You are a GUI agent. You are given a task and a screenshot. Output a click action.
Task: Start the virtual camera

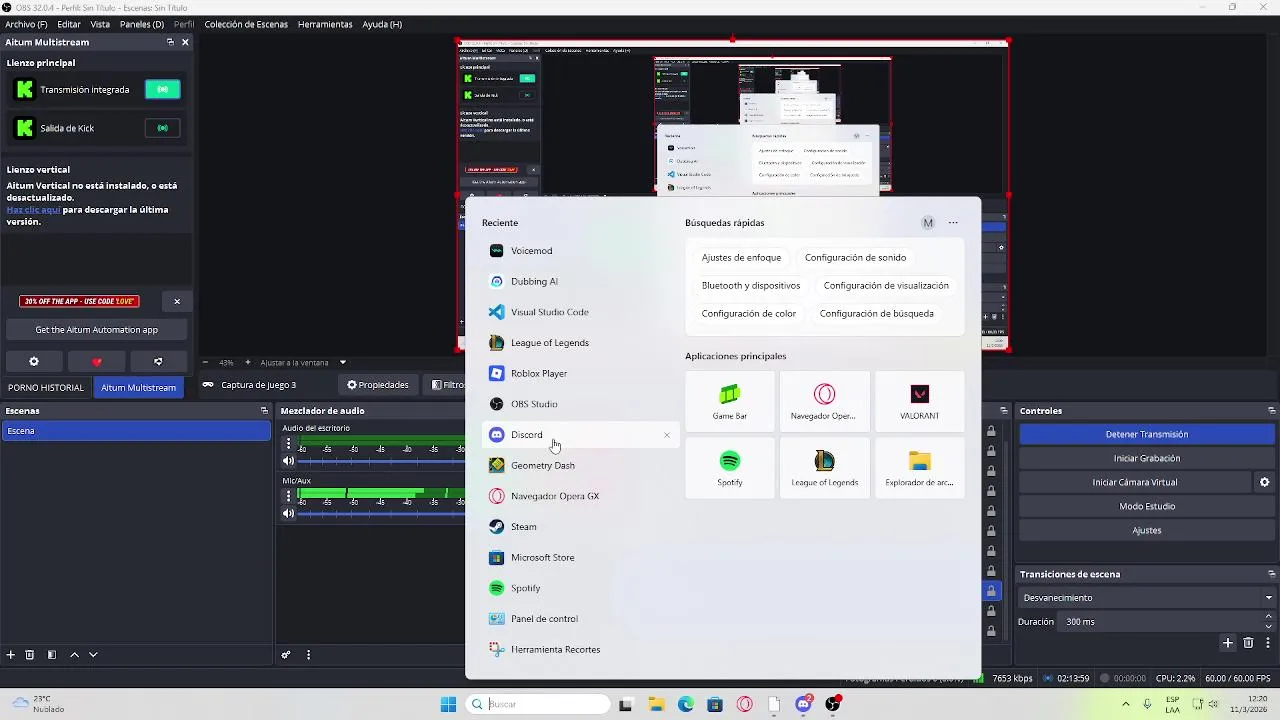coord(1134,482)
